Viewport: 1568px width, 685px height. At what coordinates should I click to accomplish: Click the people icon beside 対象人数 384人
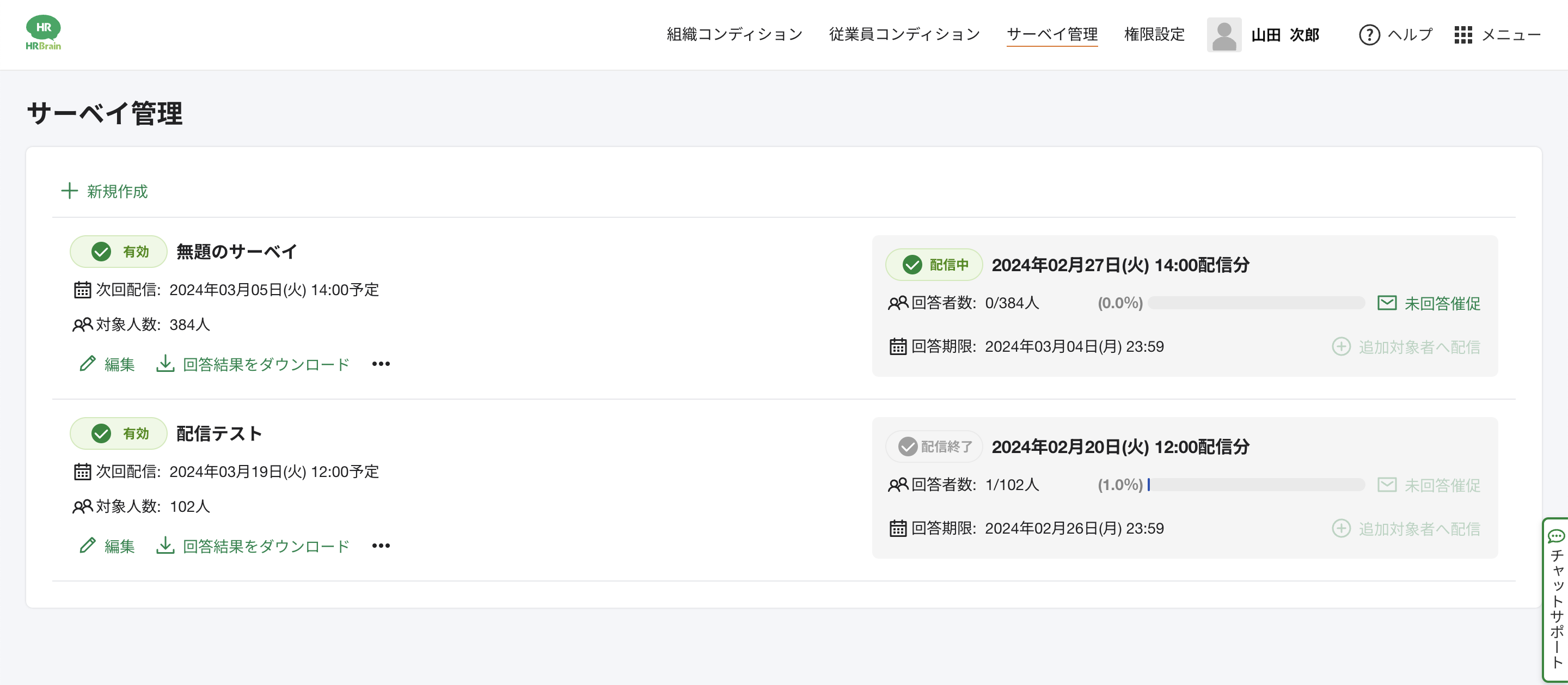click(82, 325)
